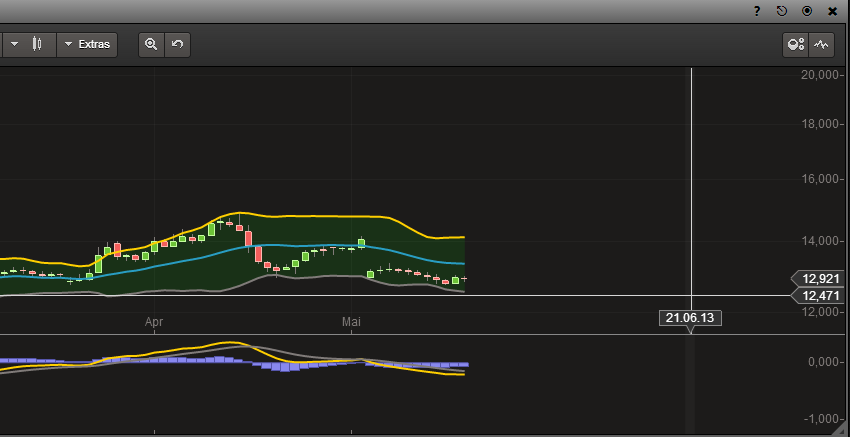Click the history restore icon in title bar

tap(782, 11)
